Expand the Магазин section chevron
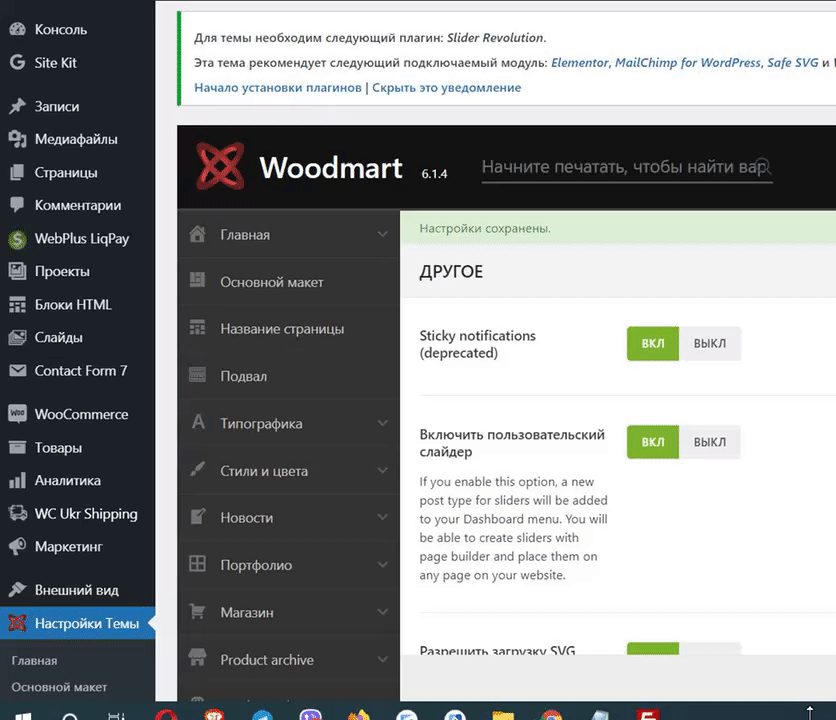The image size is (836, 720). (x=382, y=612)
